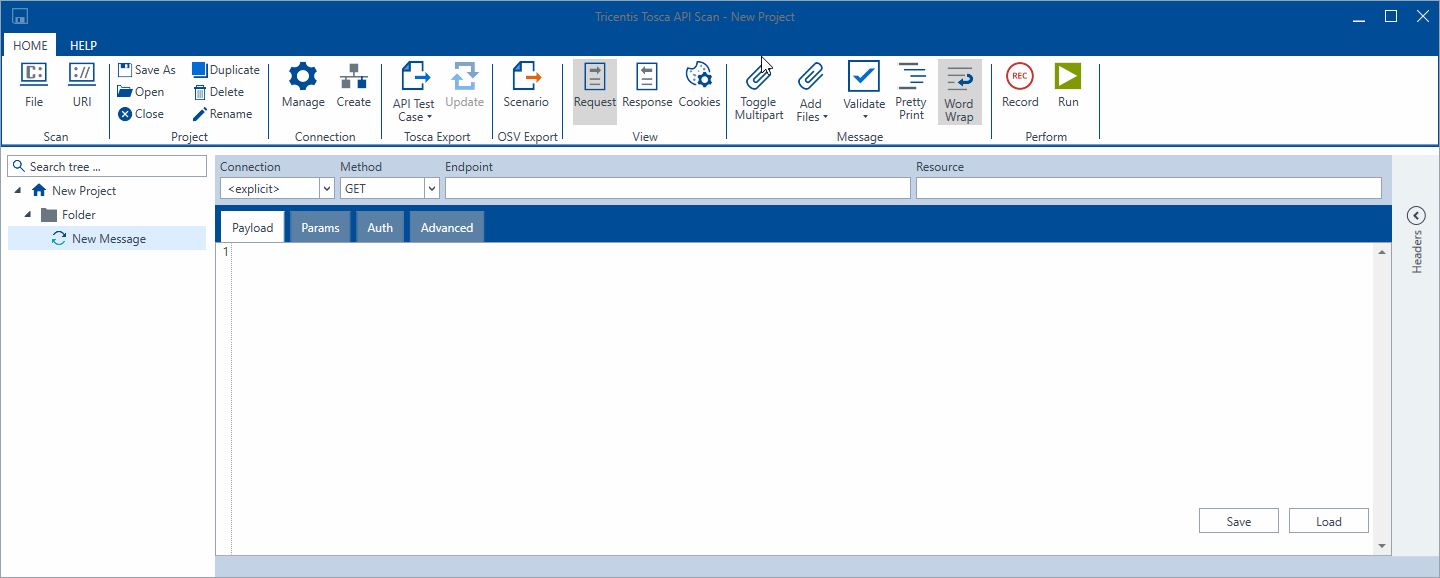The width and height of the screenshot is (1440, 578).
Task: Toggle Word Wrap option
Action: click(959, 91)
